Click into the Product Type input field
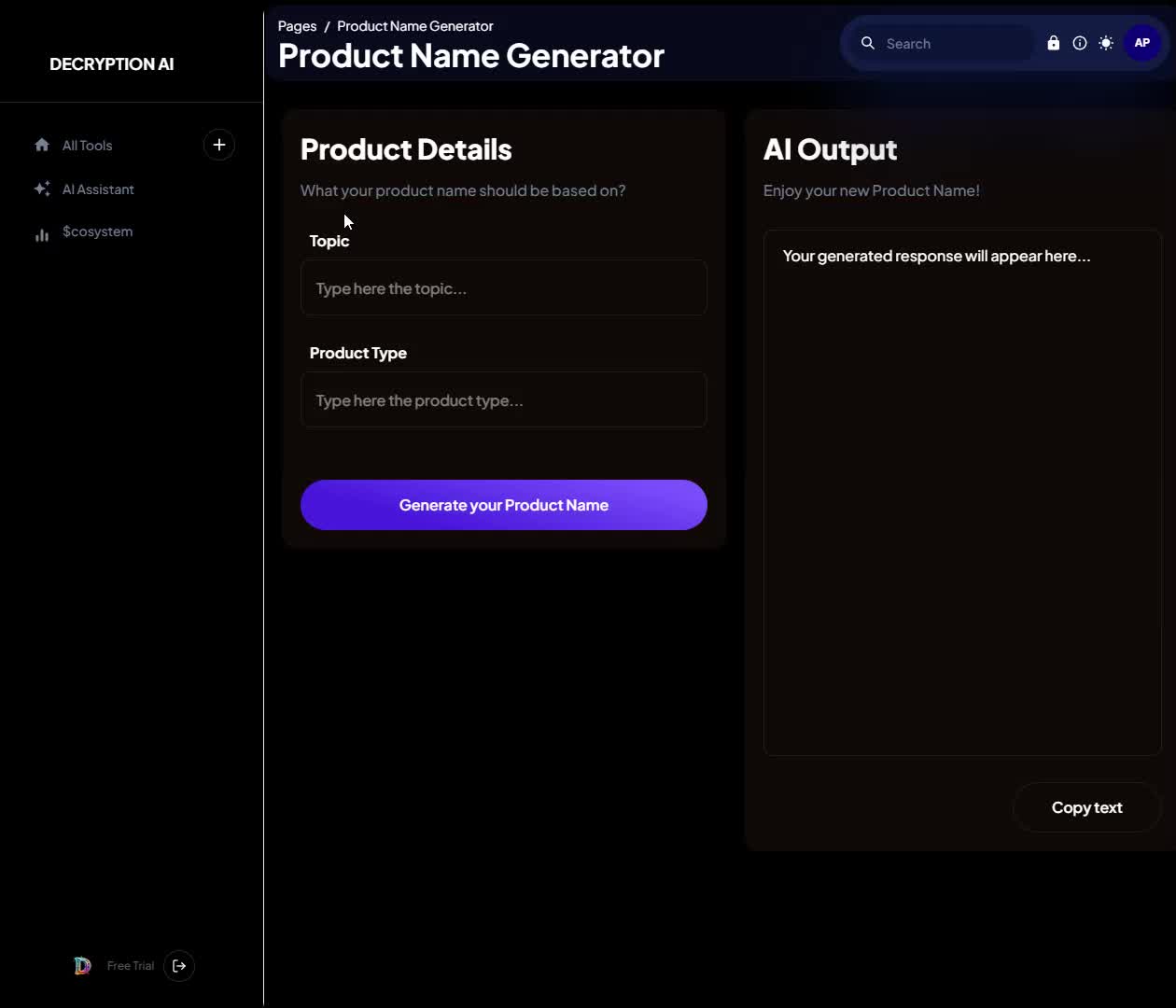Screen dimensions: 1176x1008 pyautogui.click(x=504, y=399)
